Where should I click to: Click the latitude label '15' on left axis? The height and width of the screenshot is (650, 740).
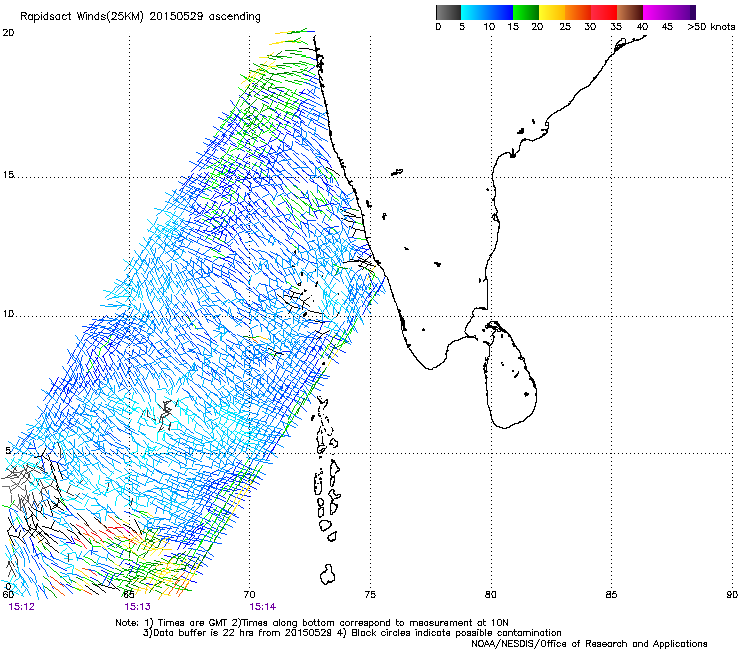click(8, 175)
